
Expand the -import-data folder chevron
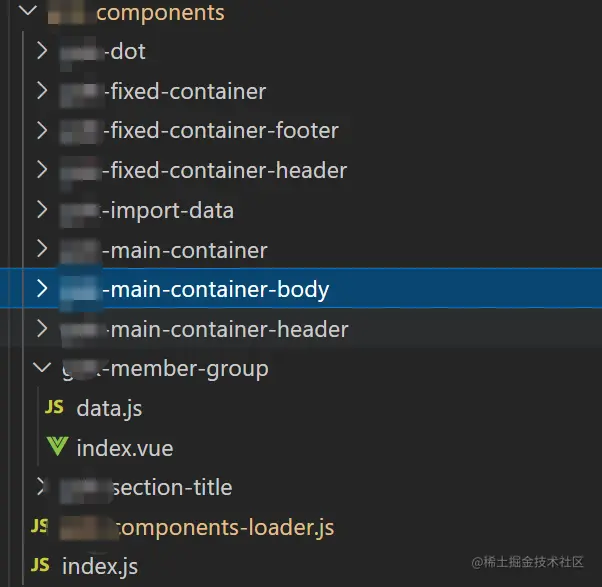click(x=41, y=210)
